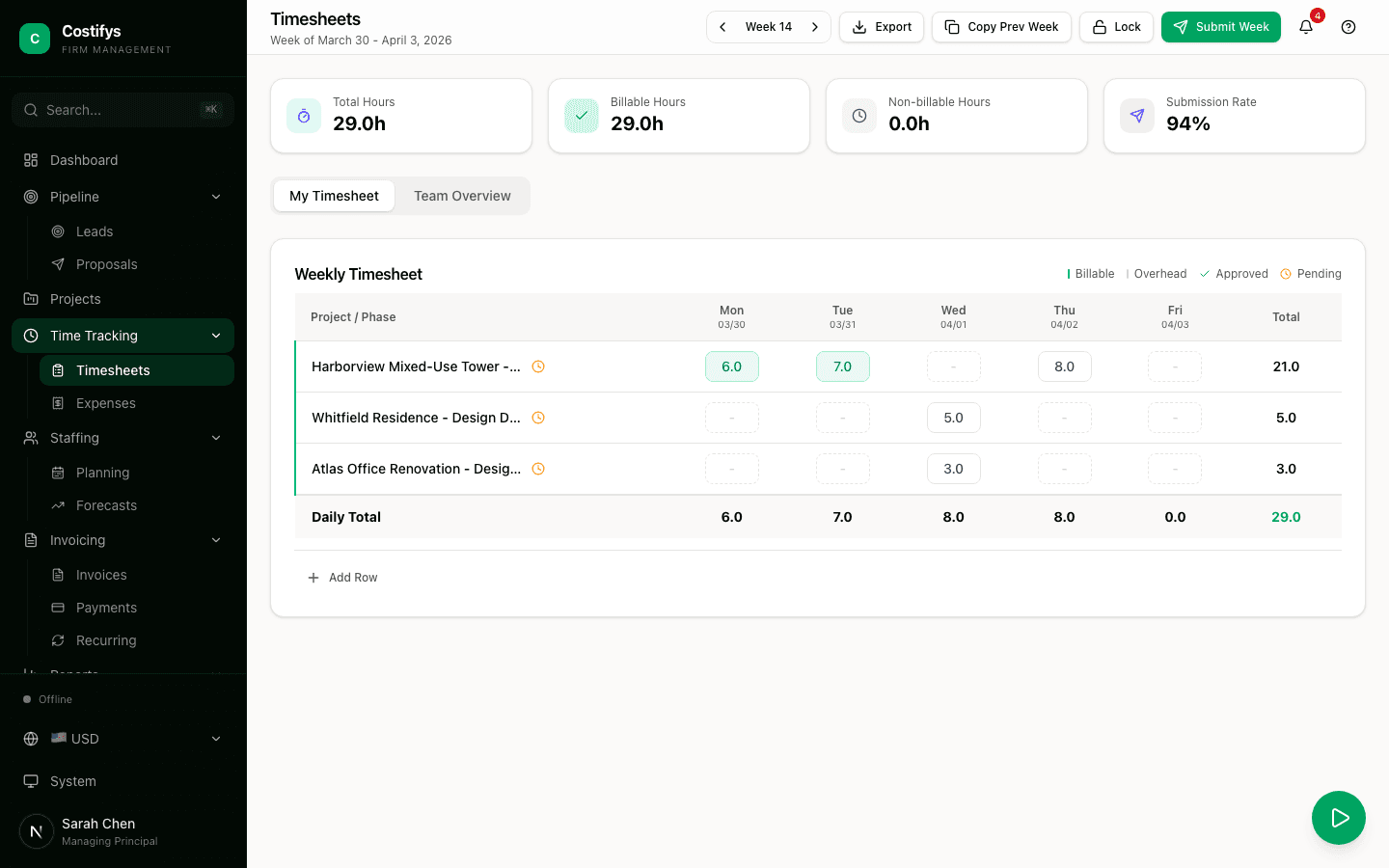Open the USD currency dropdown
The height and width of the screenshot is (868, 1389).
tap(123, 739)
